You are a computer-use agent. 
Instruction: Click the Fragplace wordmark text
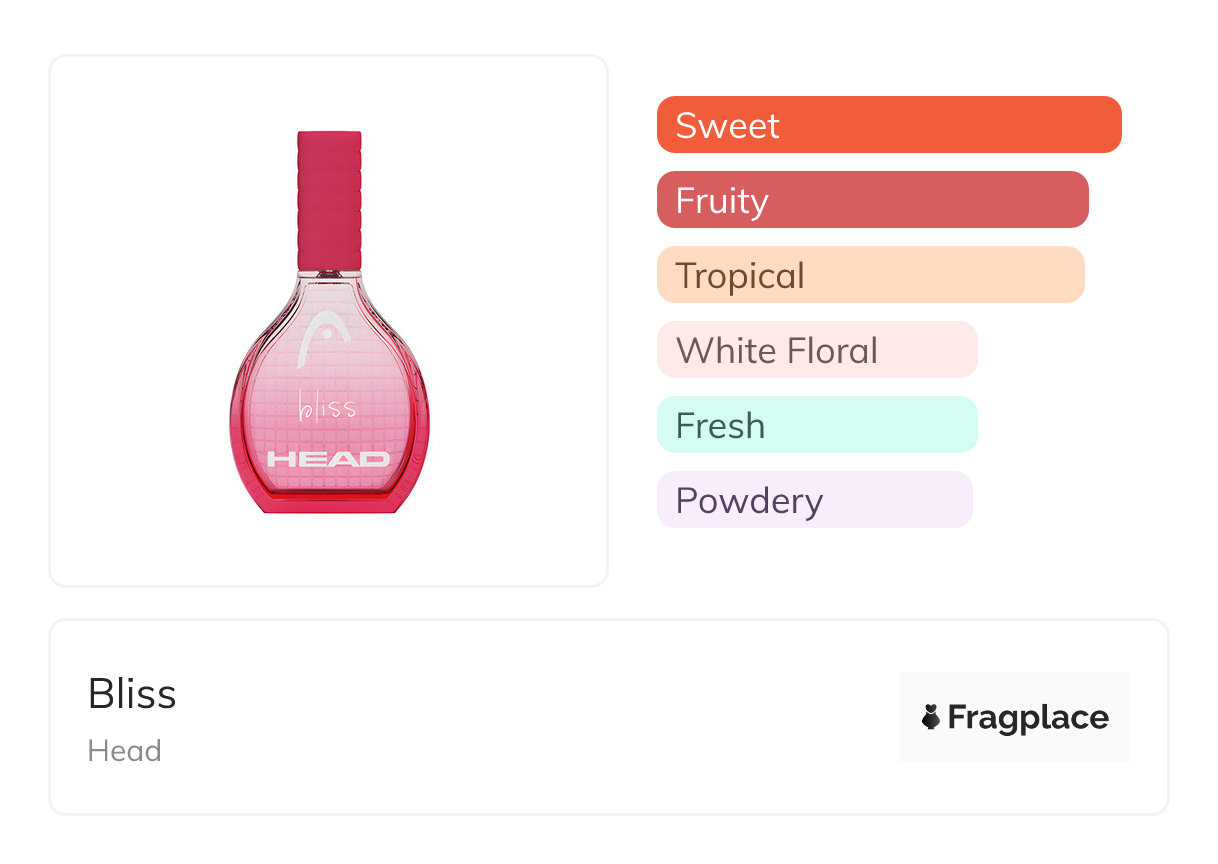(1028, 717)
